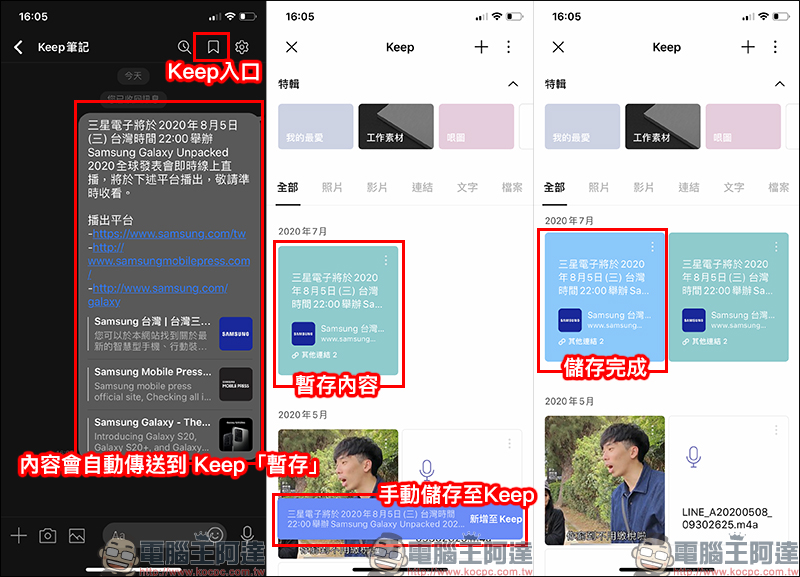Screen dimensions: 800x577
Task: Open options dots on middle Keep Samsung card
Action: (386, 260)
